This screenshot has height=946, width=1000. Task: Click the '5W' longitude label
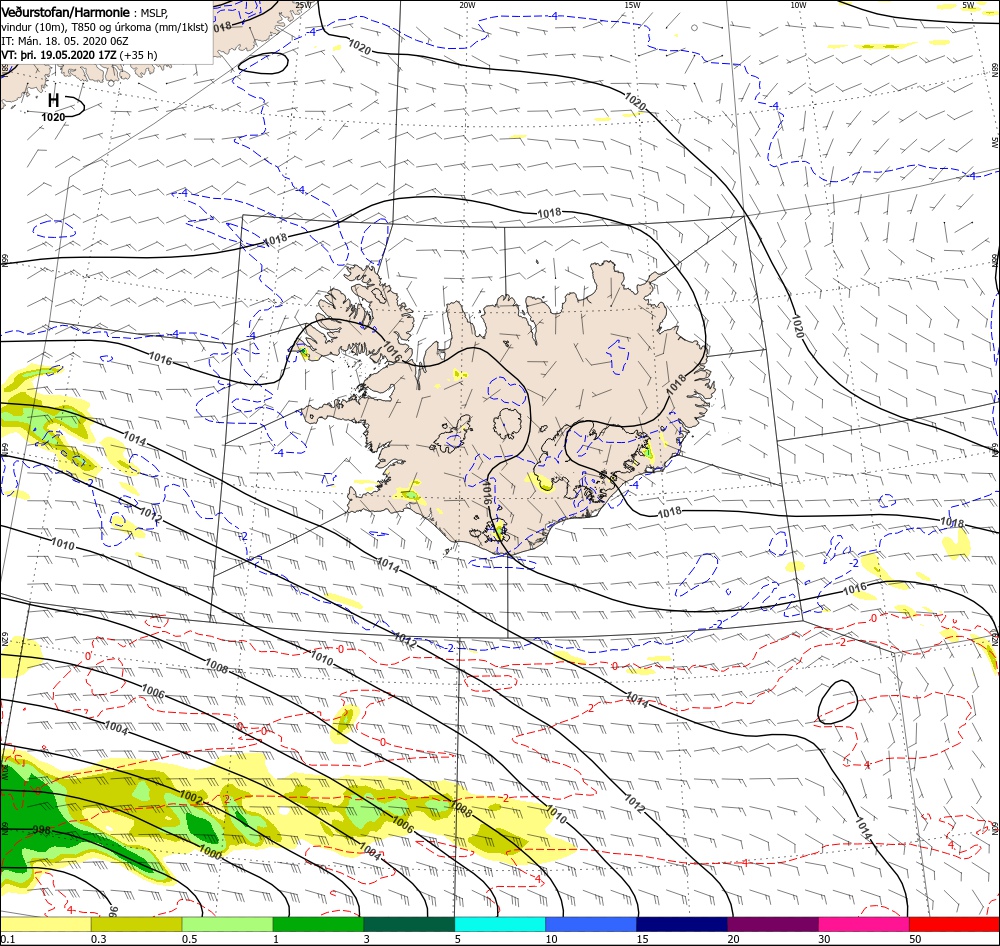click(969, 5)
